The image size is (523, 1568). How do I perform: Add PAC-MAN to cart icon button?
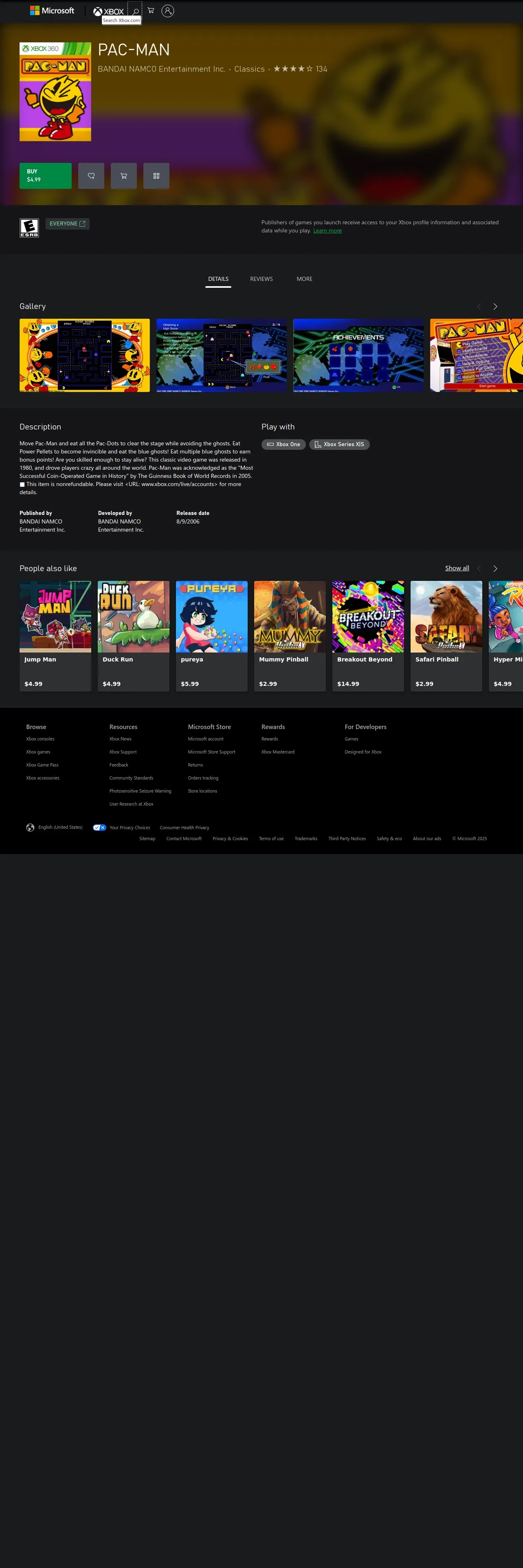coord(123,176)
